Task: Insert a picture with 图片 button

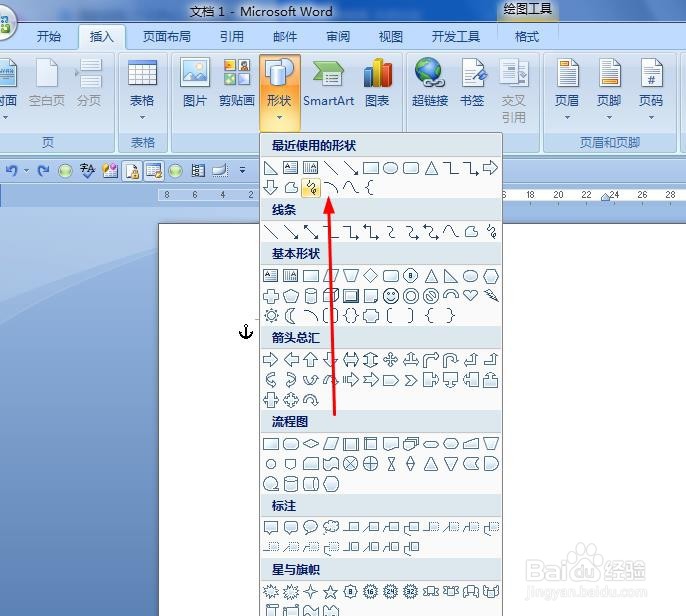Action: 195,83
